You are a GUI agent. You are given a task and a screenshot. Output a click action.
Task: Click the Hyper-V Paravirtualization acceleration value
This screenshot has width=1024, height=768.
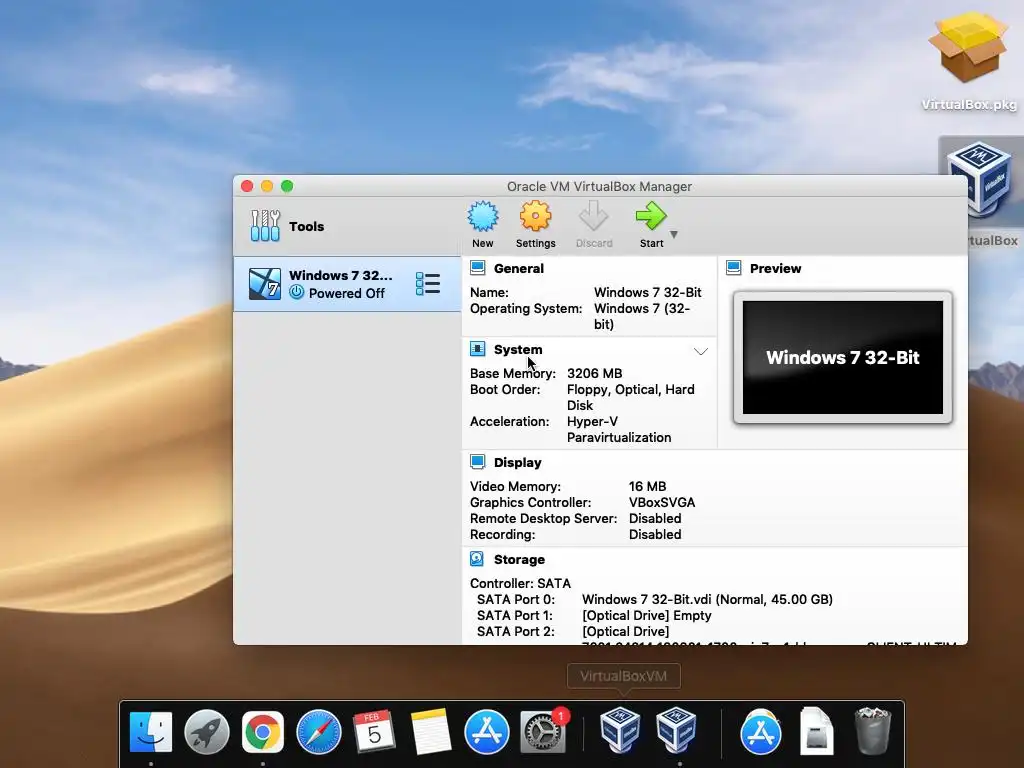(x=618, y=430)
